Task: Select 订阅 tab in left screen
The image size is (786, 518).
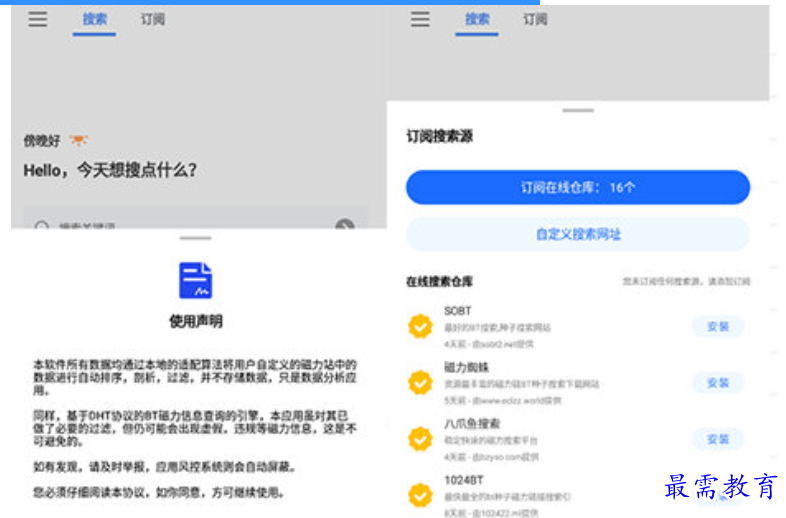Action: [152, 20]
